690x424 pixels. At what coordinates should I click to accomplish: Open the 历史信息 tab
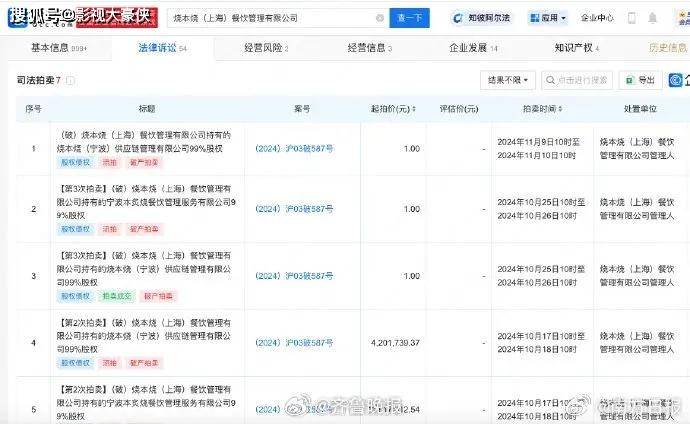(668, 48)
